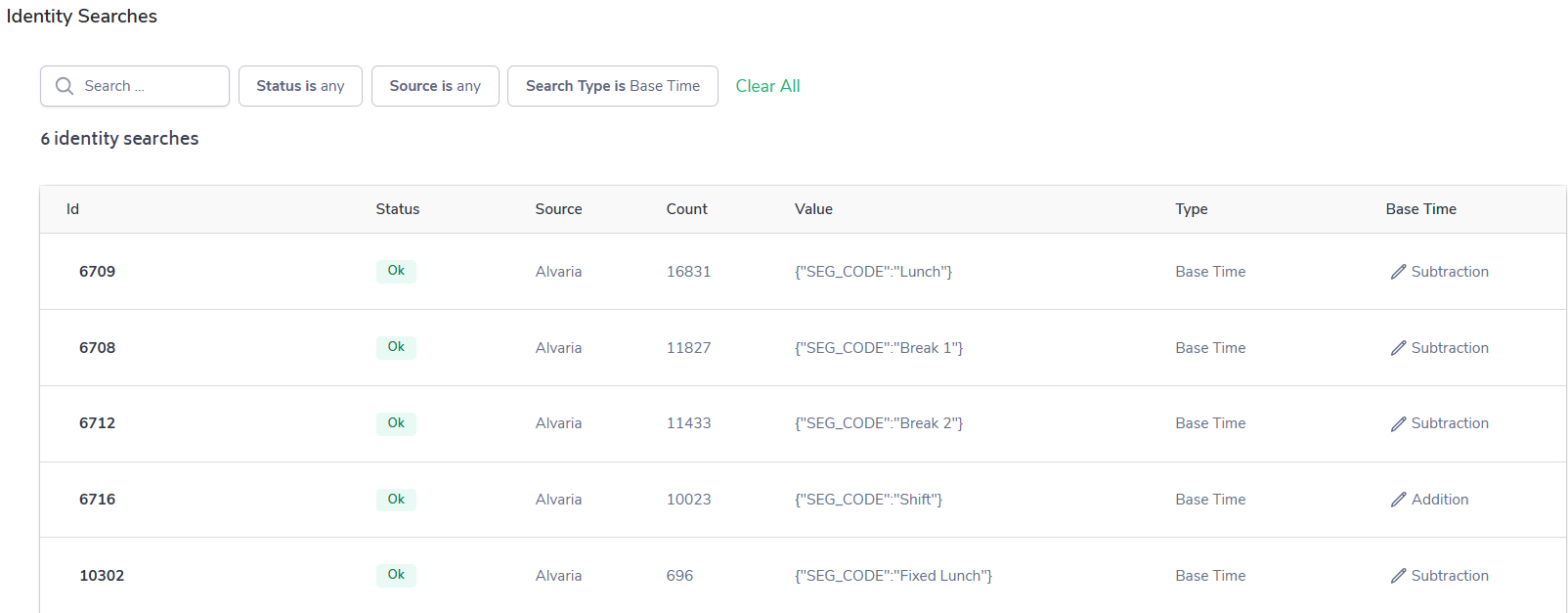Viewport: 1568px width, 613px height.
Task: Click edit pencil next to Addition
Action: pyautogui.click(x=1398, y=500)
